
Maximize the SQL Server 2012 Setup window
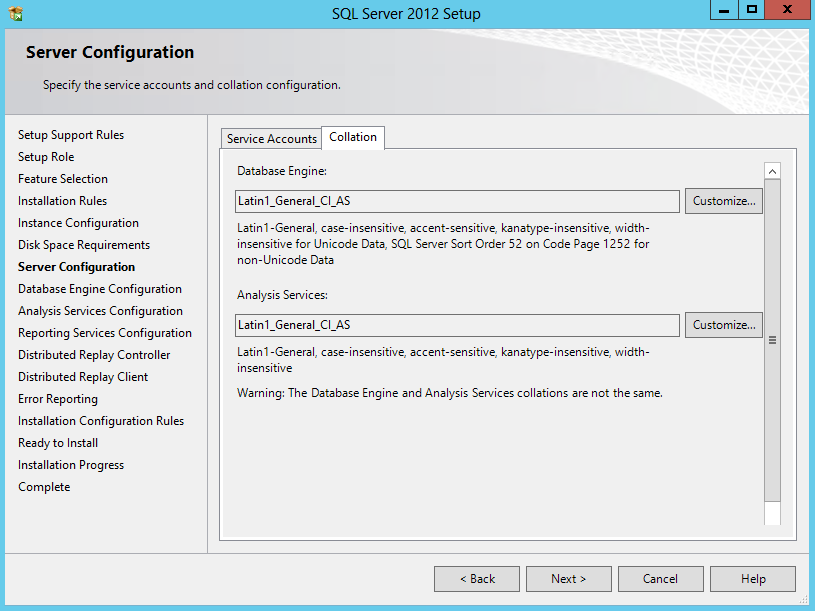coord(752,9)
